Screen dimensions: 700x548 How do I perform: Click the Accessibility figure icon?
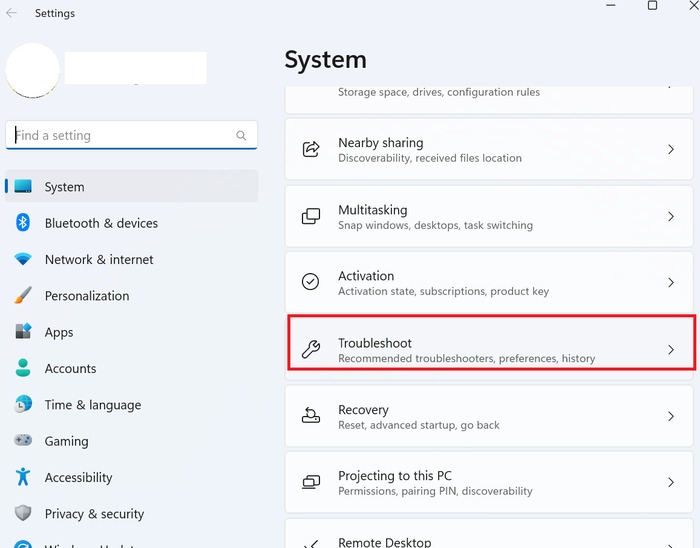coord(23,477)
